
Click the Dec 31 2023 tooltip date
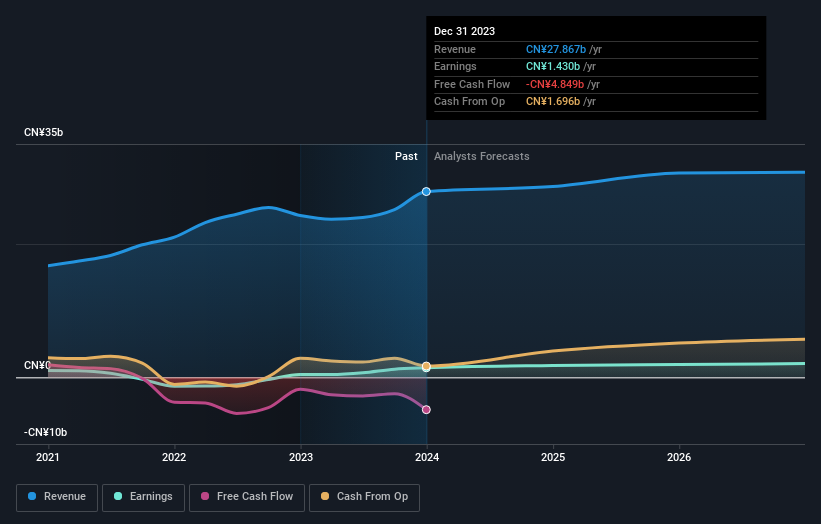click(464, 31)
